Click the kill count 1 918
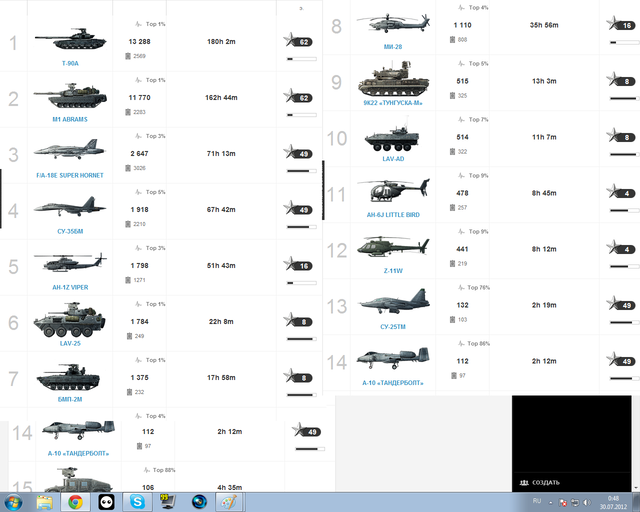Viewport: 640px width, 512px height. click(139, 209)
